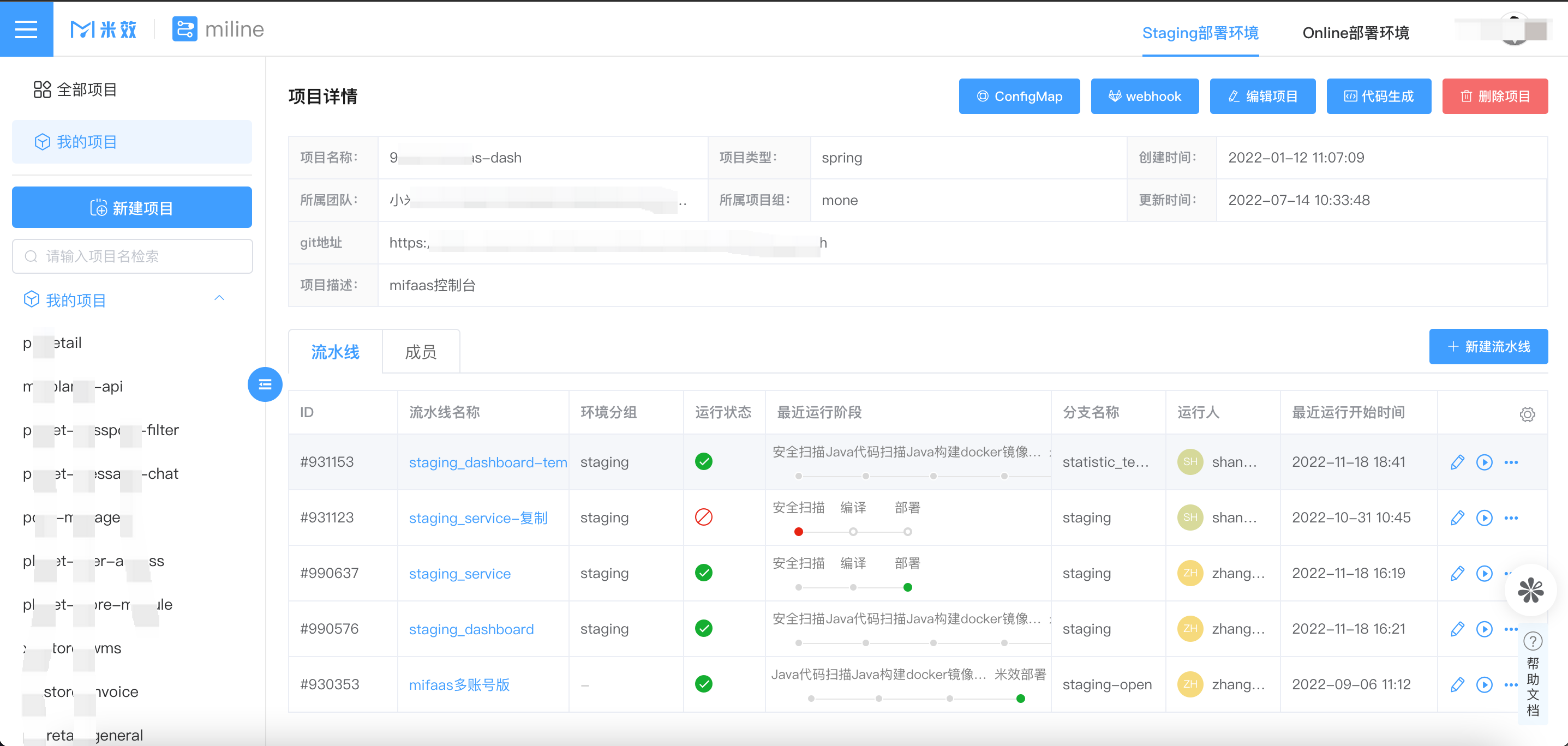Click the project name search field
Viewport: 1568px width, 746px height.
(x=132, y=256)
